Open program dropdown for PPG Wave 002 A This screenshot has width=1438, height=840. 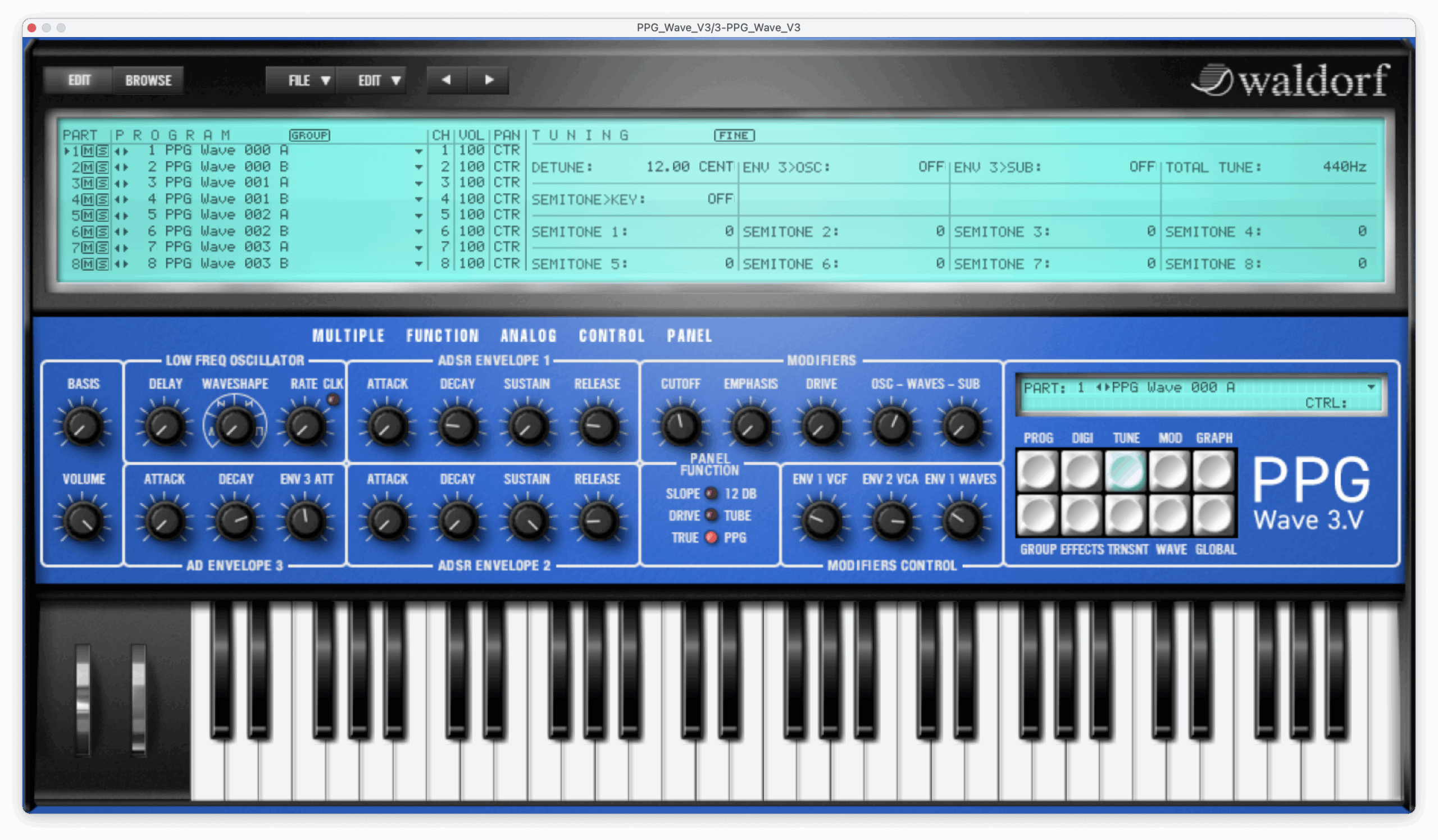pos(419,216)
